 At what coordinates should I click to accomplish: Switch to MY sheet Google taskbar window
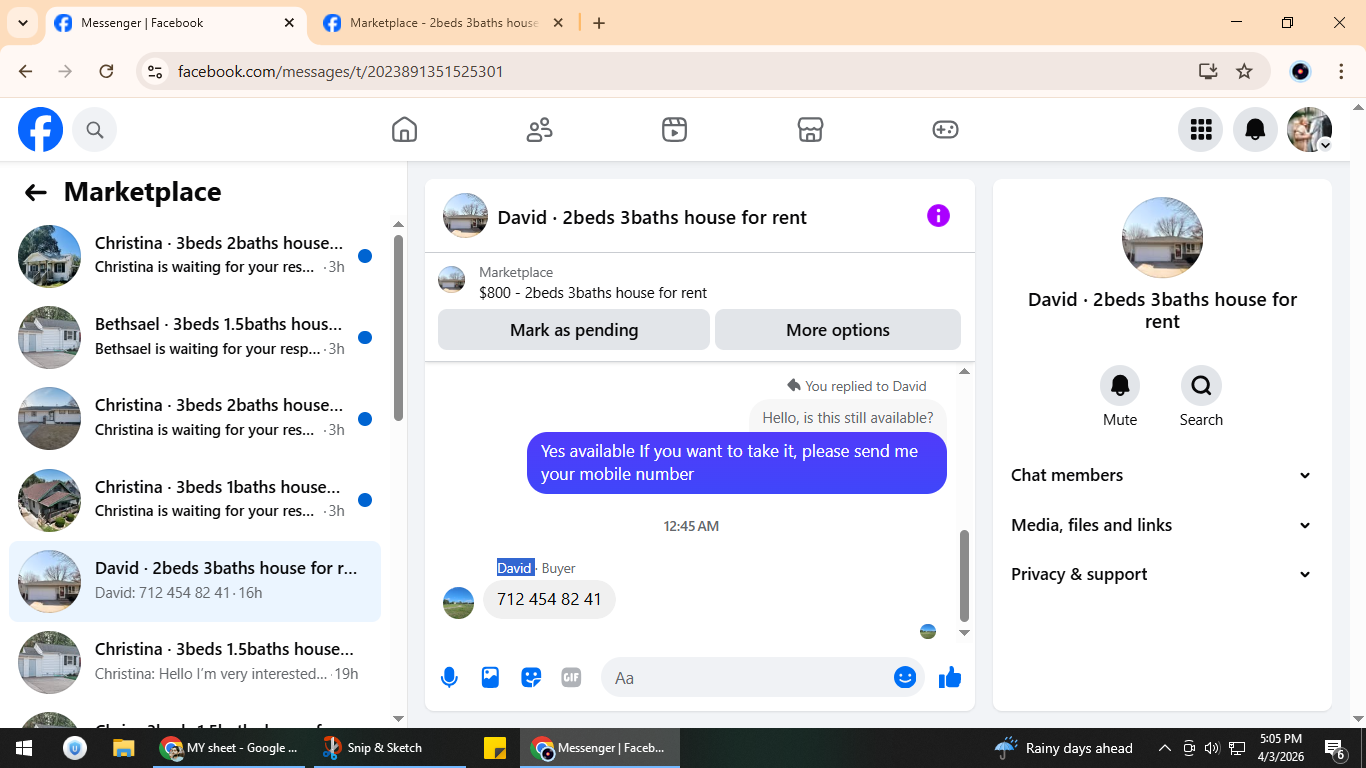pos(230,748)
